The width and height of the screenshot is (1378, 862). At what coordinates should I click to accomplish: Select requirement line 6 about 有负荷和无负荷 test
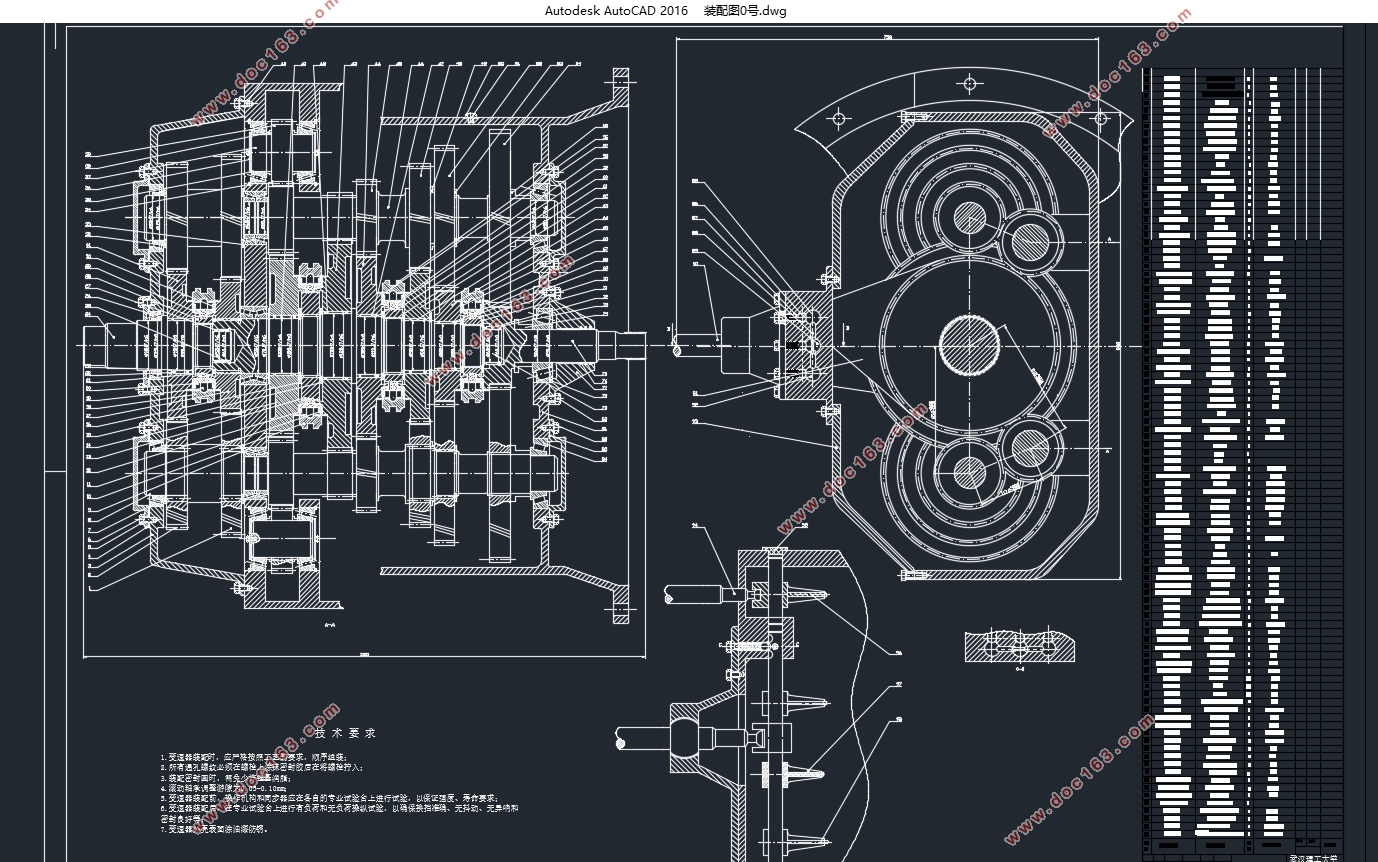click(x=340, y=813)
